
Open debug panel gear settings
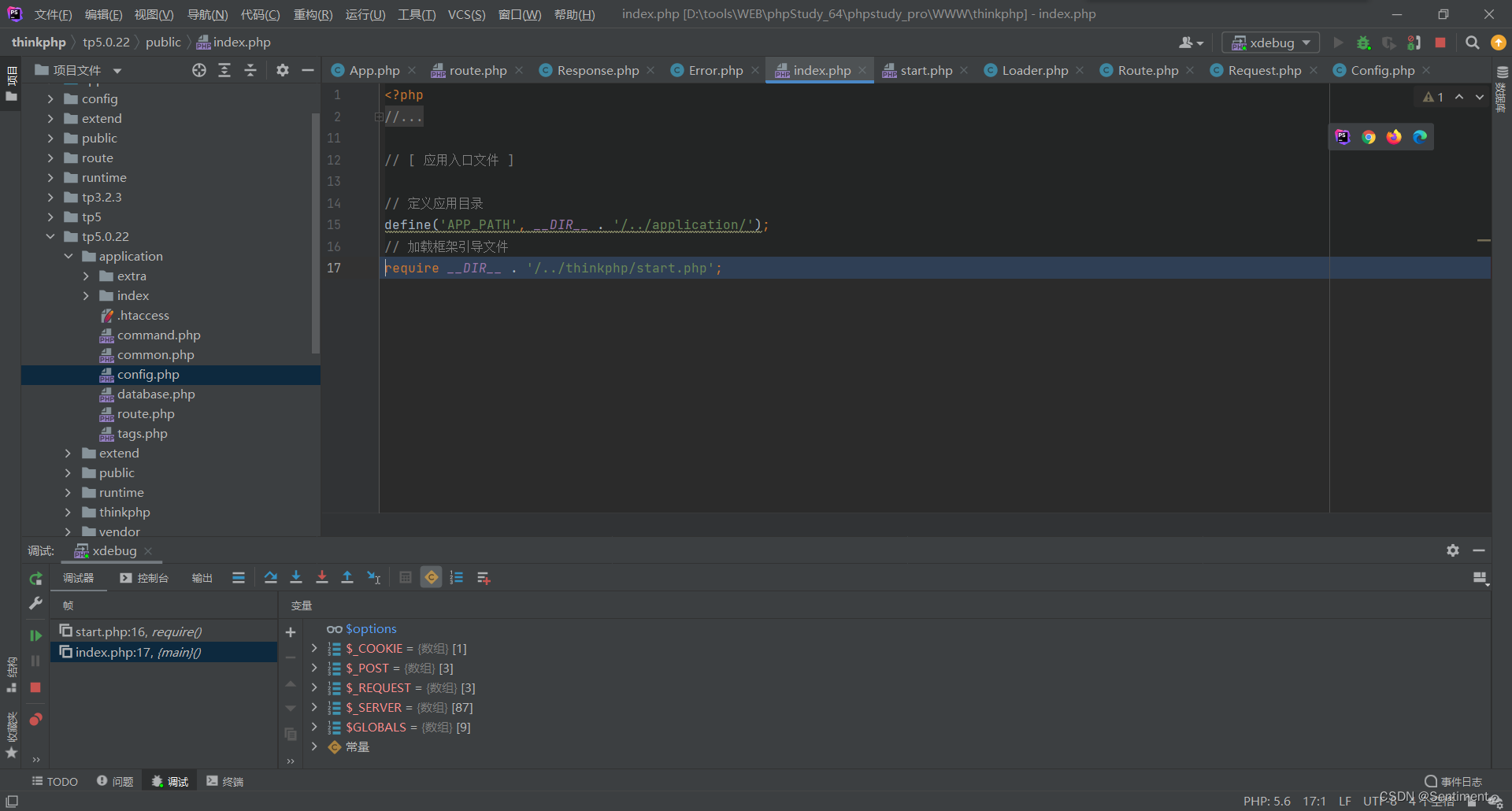click(x=1453, y=550)
